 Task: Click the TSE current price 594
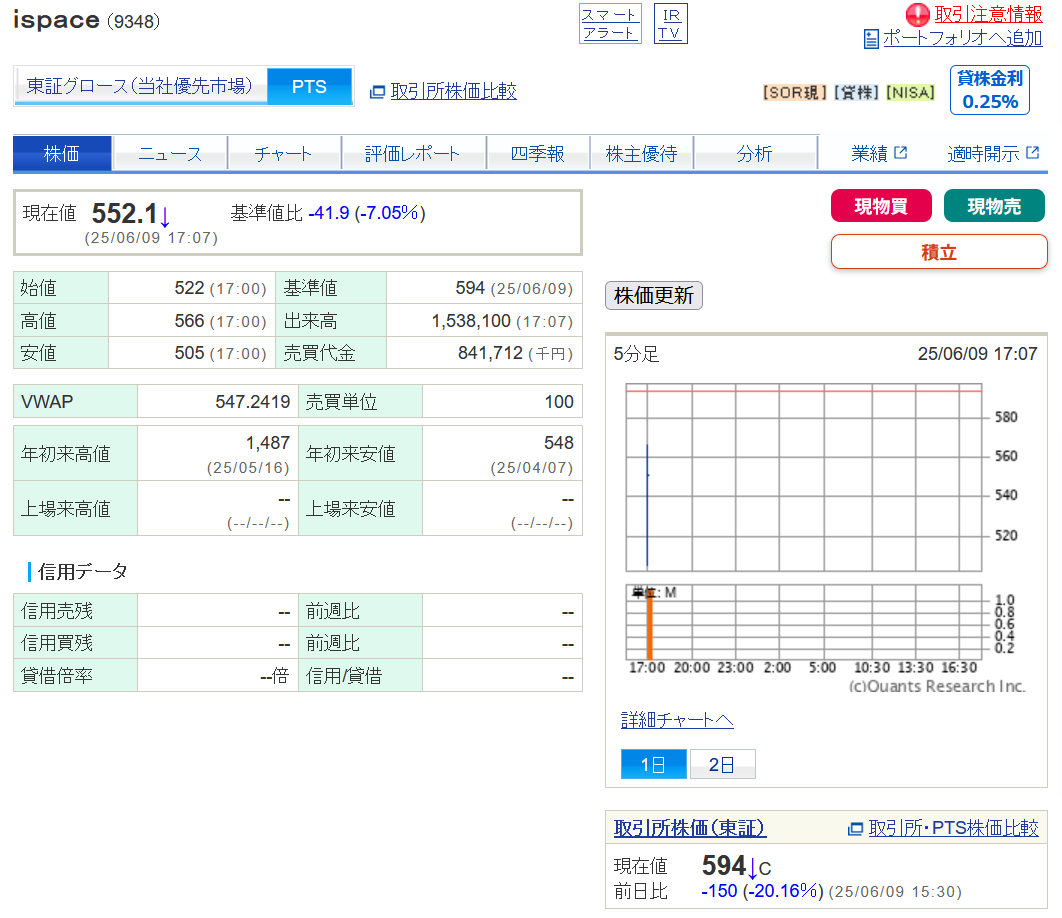click(723, 865)
